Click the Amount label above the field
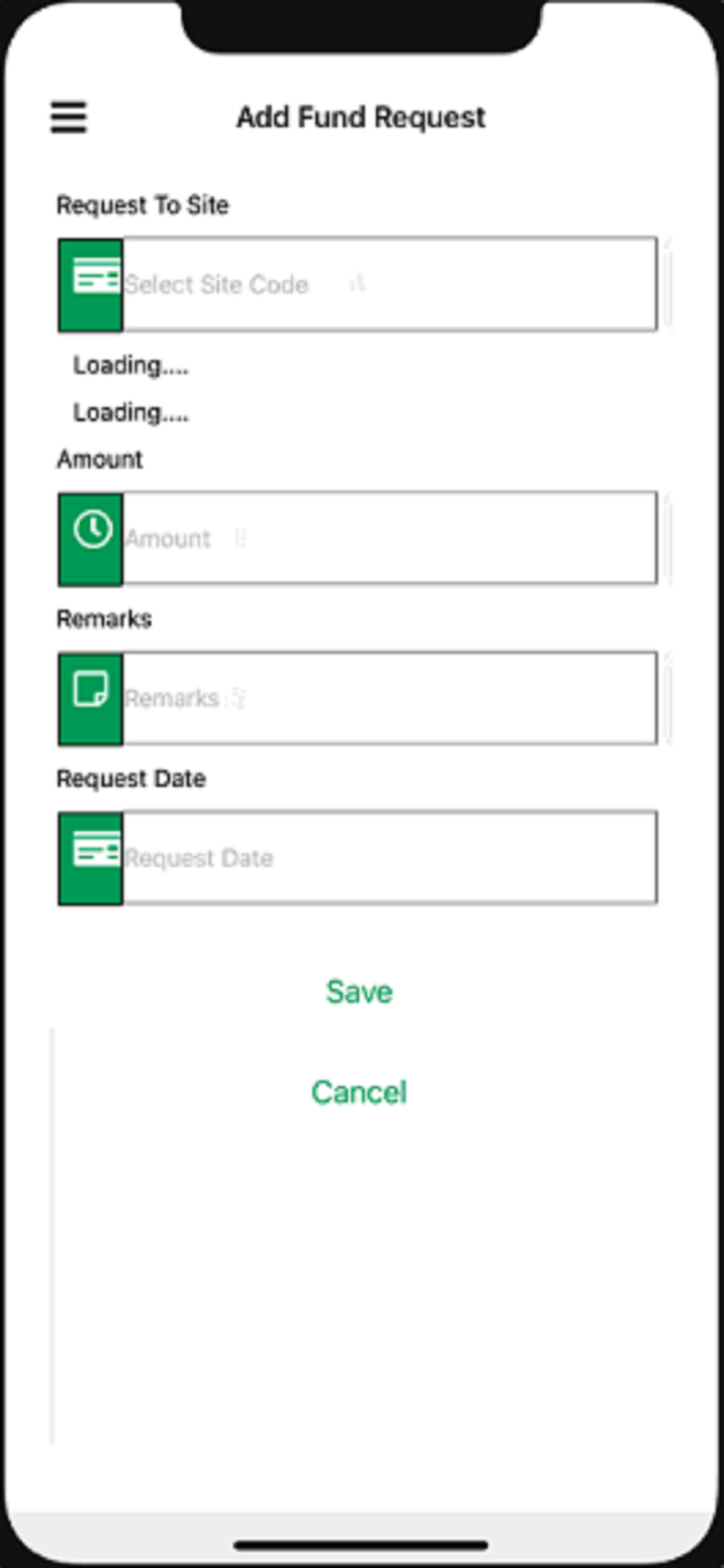The width and height of the screenshot is (724, 1568). [x=100, y=459]
